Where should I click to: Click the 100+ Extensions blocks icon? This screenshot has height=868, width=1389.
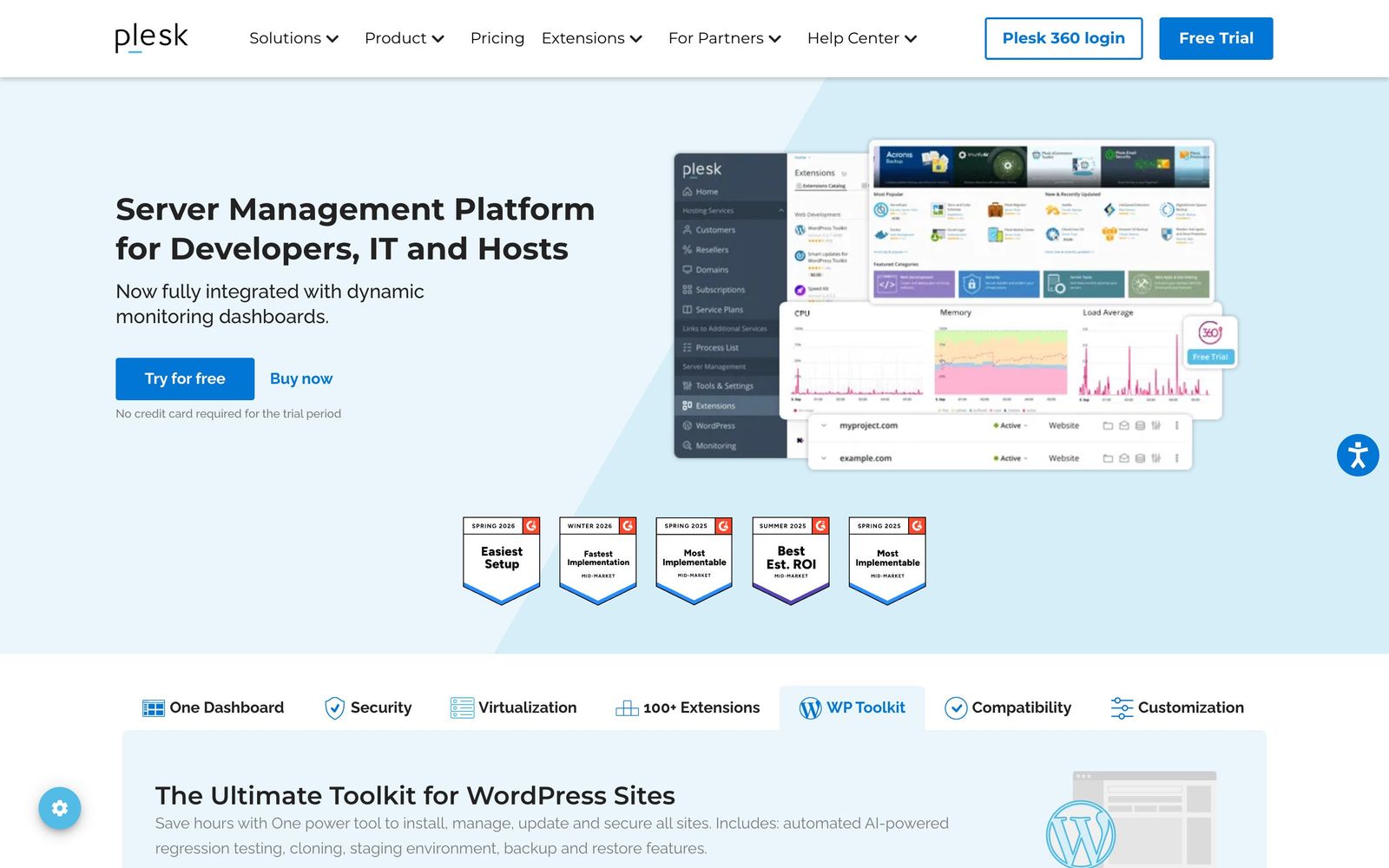627,708
